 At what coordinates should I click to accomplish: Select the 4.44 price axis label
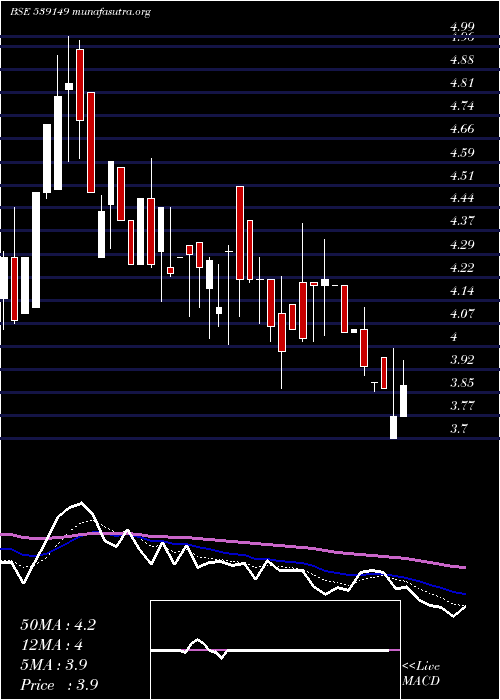tap(462, 198)
